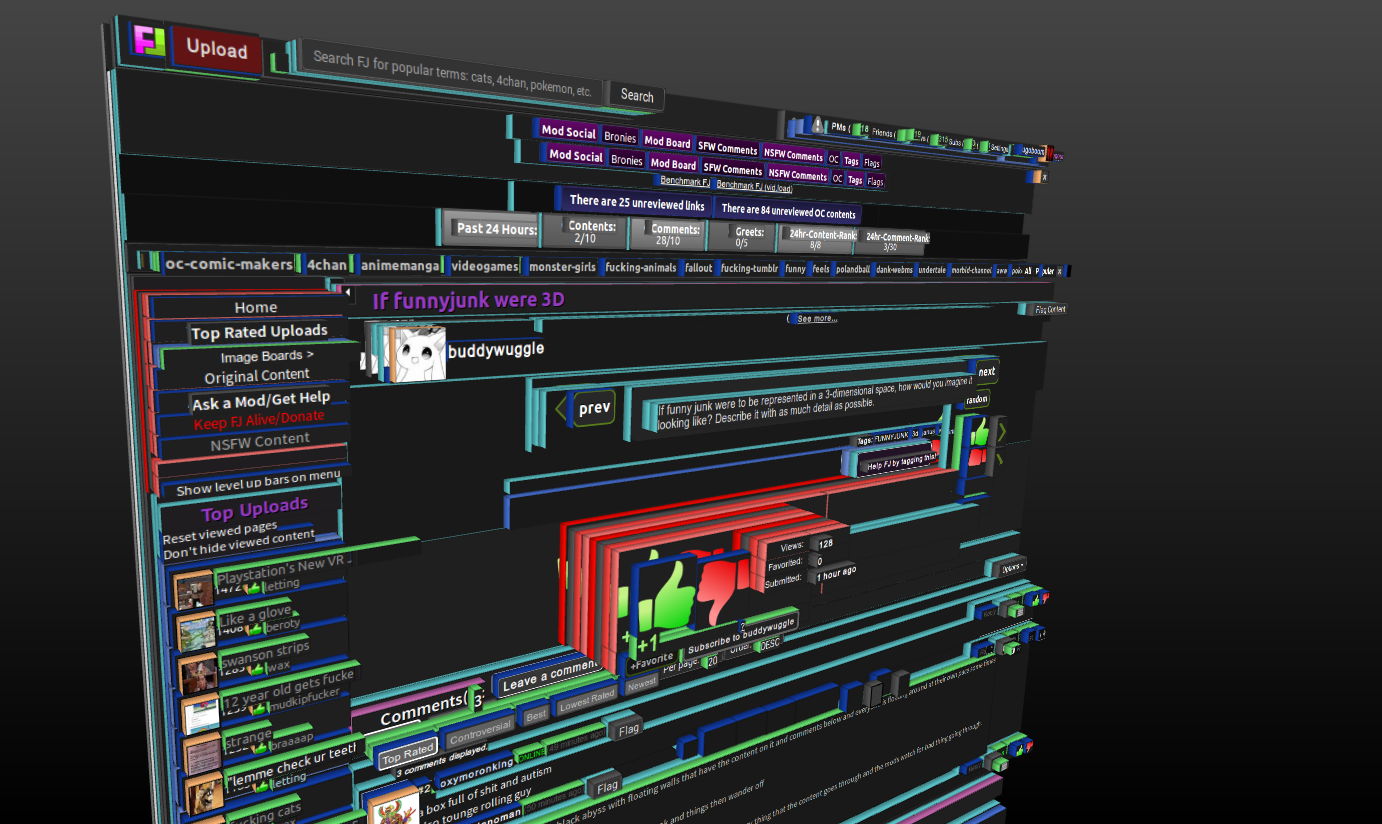
Task: Click the 24 Hours Contents 2/10 progress box
Action: click(x=586, y=233)
